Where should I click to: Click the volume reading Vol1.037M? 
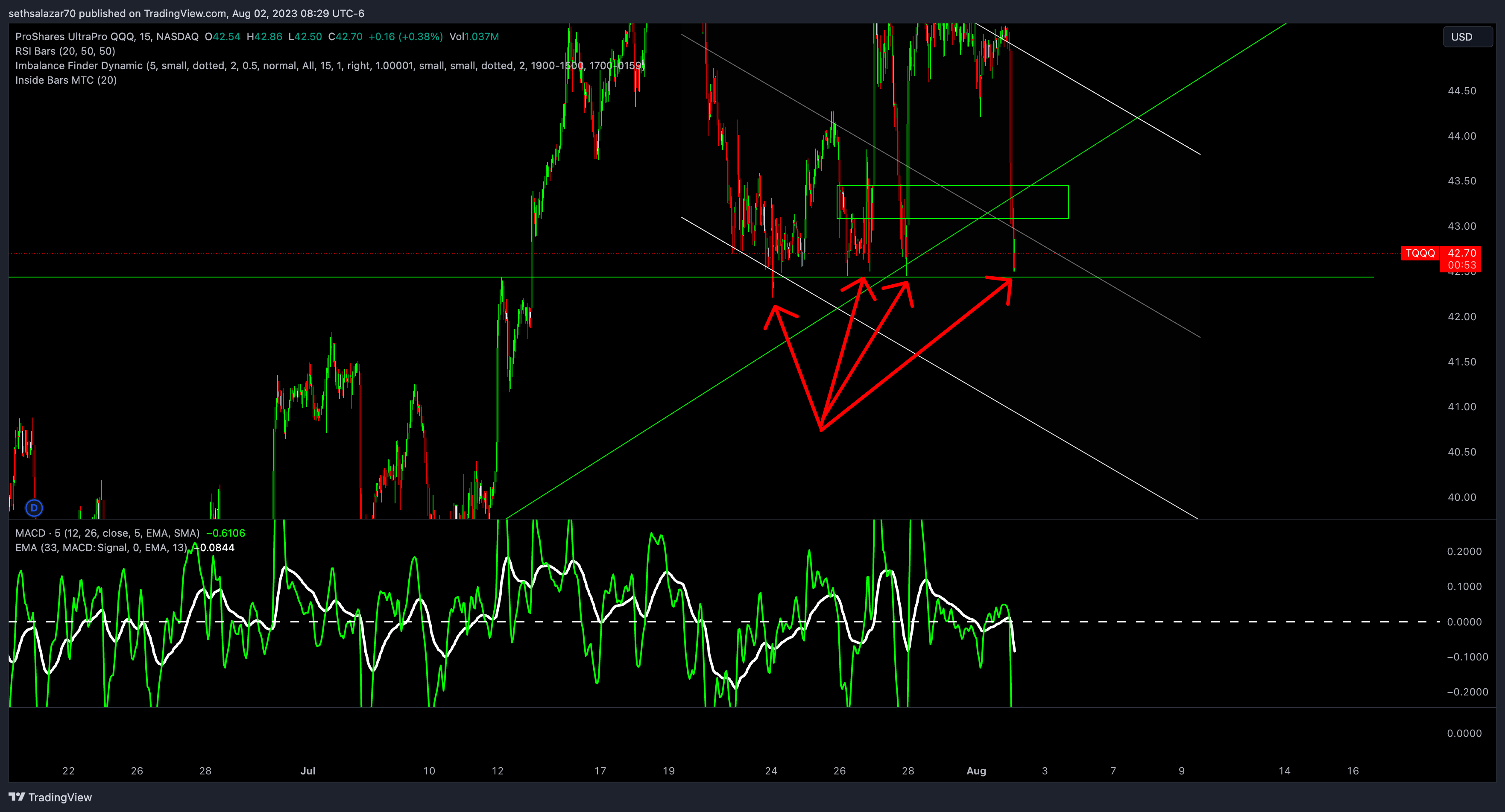[474, 36]
